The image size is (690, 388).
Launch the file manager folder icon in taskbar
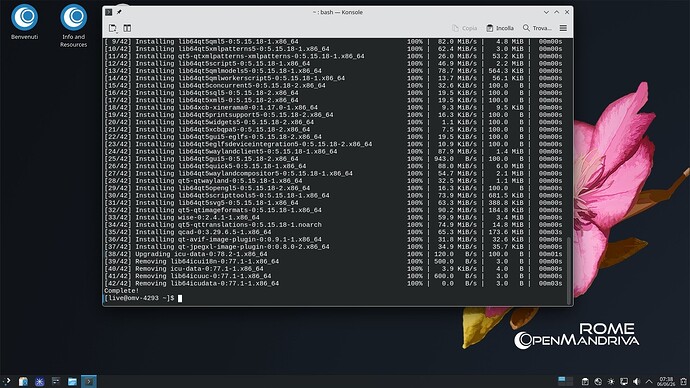[72, 381]
